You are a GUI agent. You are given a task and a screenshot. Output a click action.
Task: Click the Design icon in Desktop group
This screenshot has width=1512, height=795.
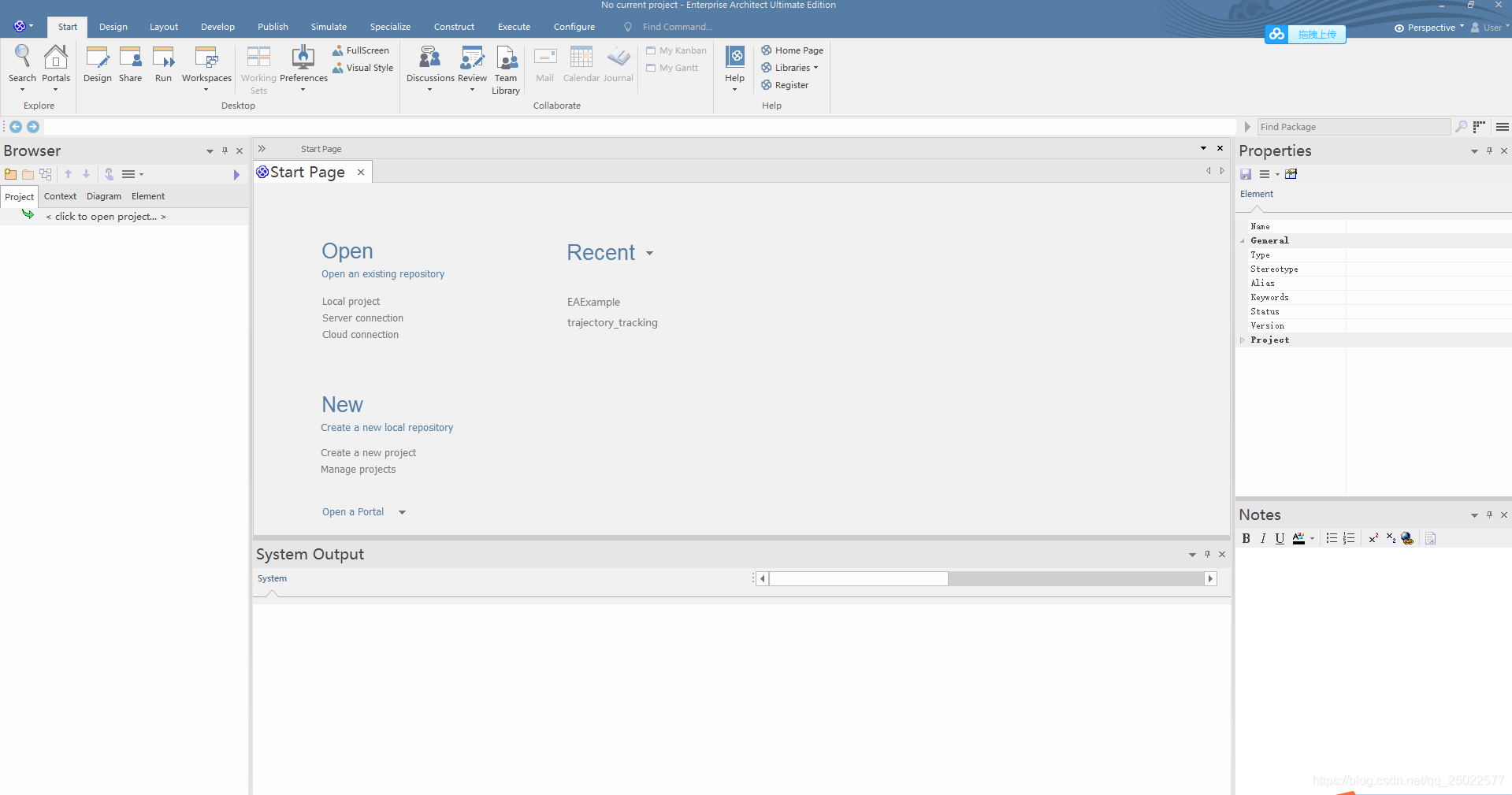click(x=98, y=65)
